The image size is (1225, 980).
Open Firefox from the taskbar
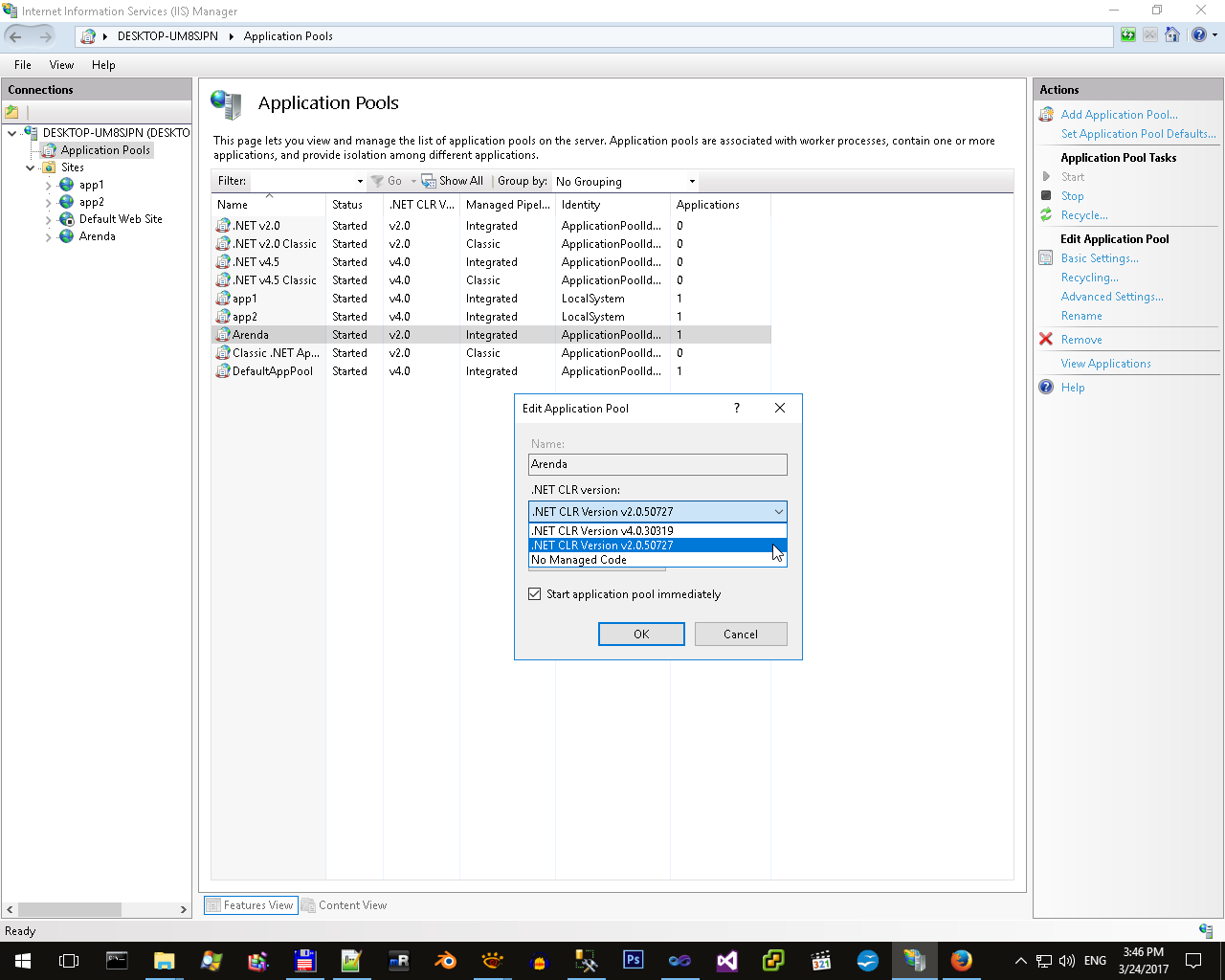point(961,960)
